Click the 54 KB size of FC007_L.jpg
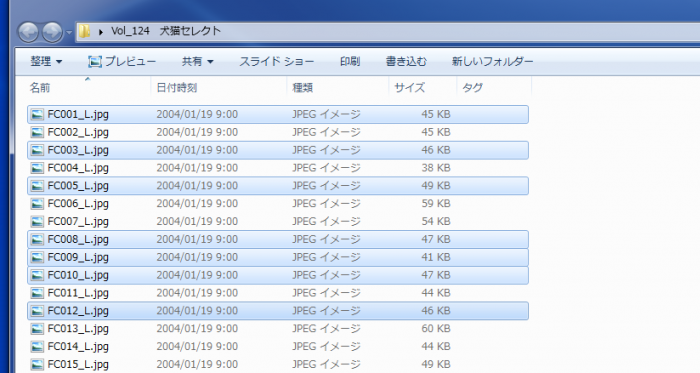This screenshot has width=700, height=373. tap(436, 221)
